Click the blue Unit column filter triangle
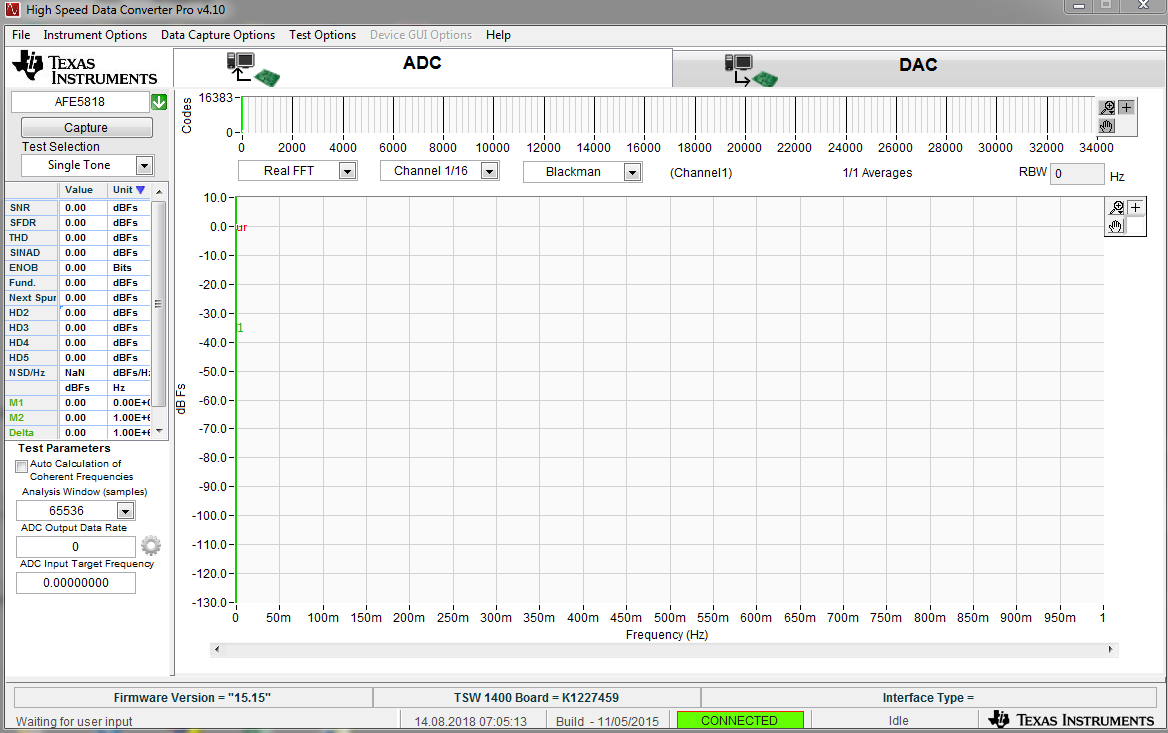The height and width of the screenshot is (733, 1168). (141, 190)
